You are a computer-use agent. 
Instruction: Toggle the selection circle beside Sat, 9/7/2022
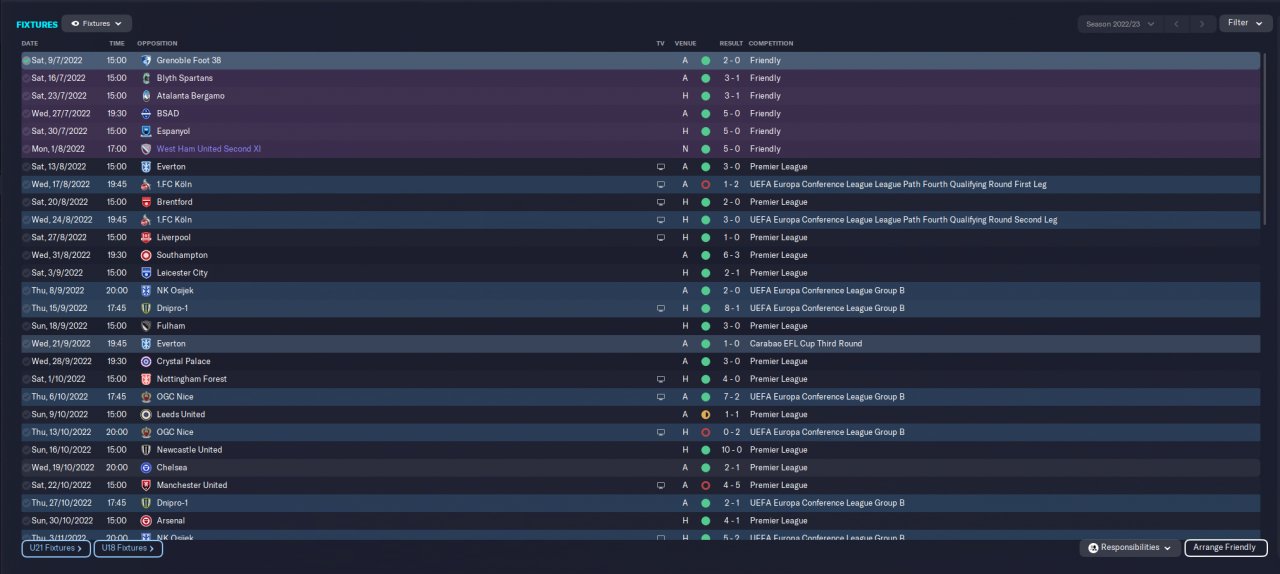[26, 61]
